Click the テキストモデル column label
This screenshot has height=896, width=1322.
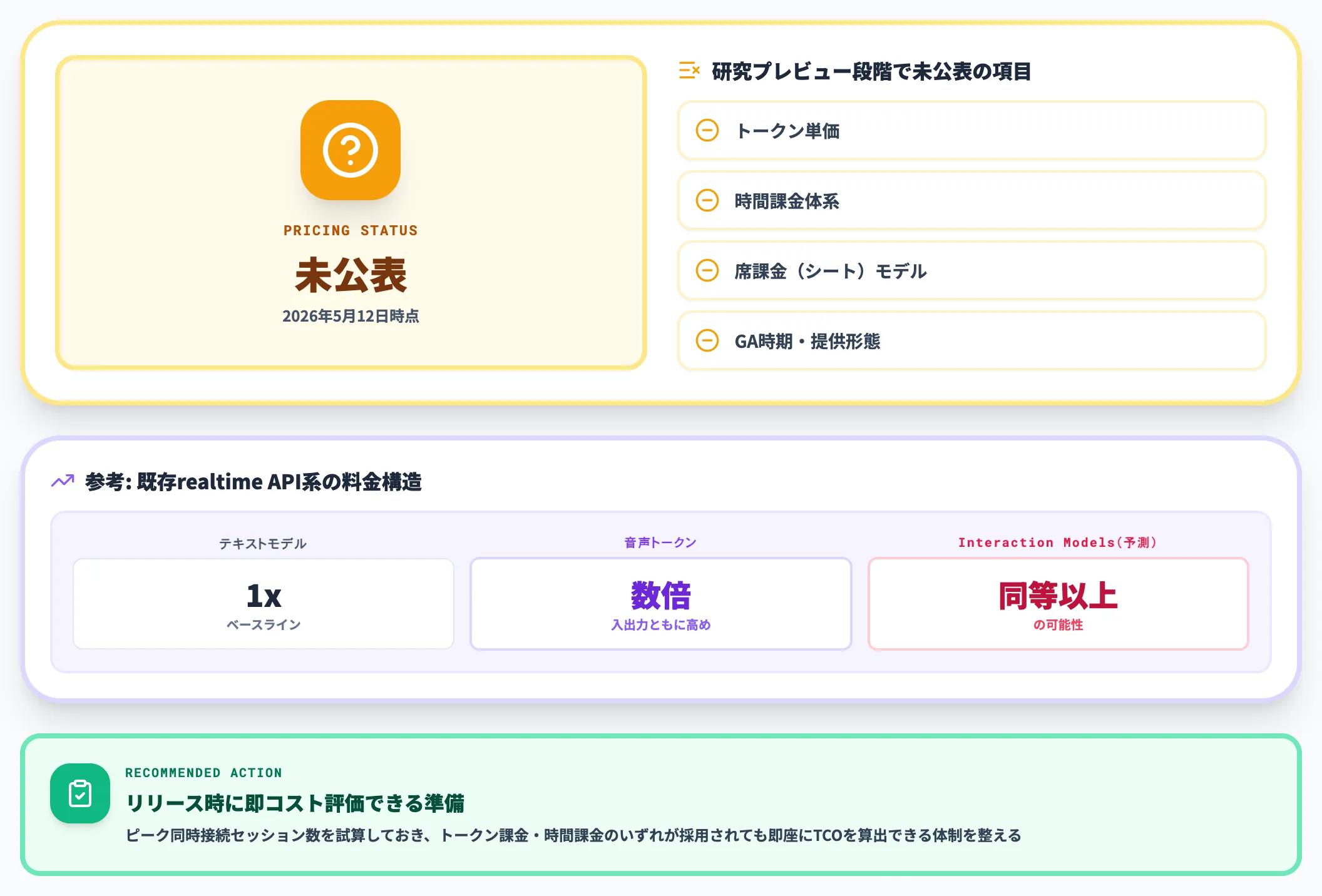tap(263, 544)
